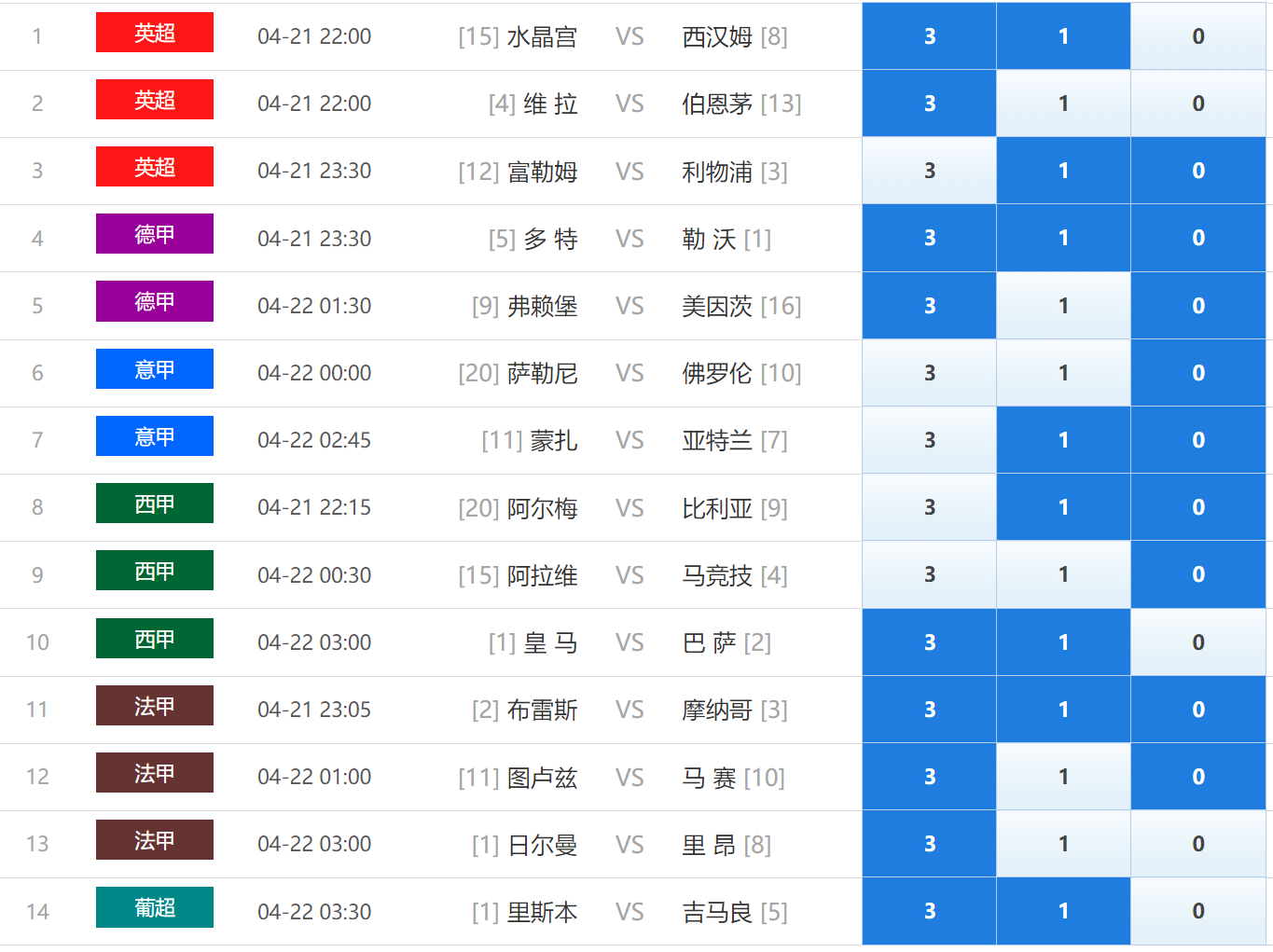Viewport: 1273px width, 952px height.
Task: Select the 1 option for 维拉 vs 伯恩茅
Action: pyautogui.click(x=1063, y=103)
